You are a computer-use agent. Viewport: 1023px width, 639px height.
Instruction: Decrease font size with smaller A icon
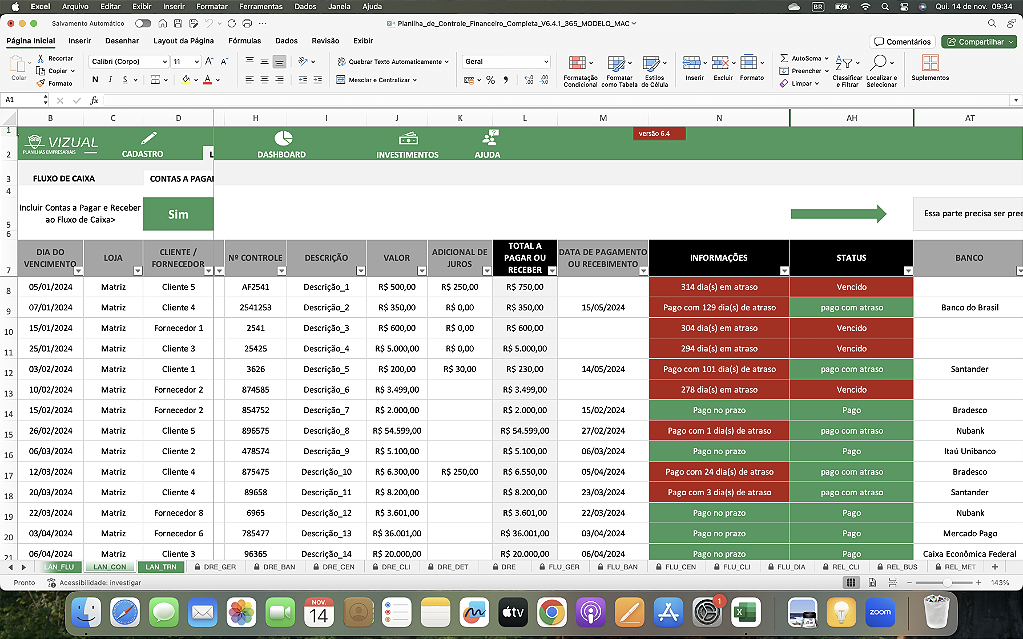224,61
